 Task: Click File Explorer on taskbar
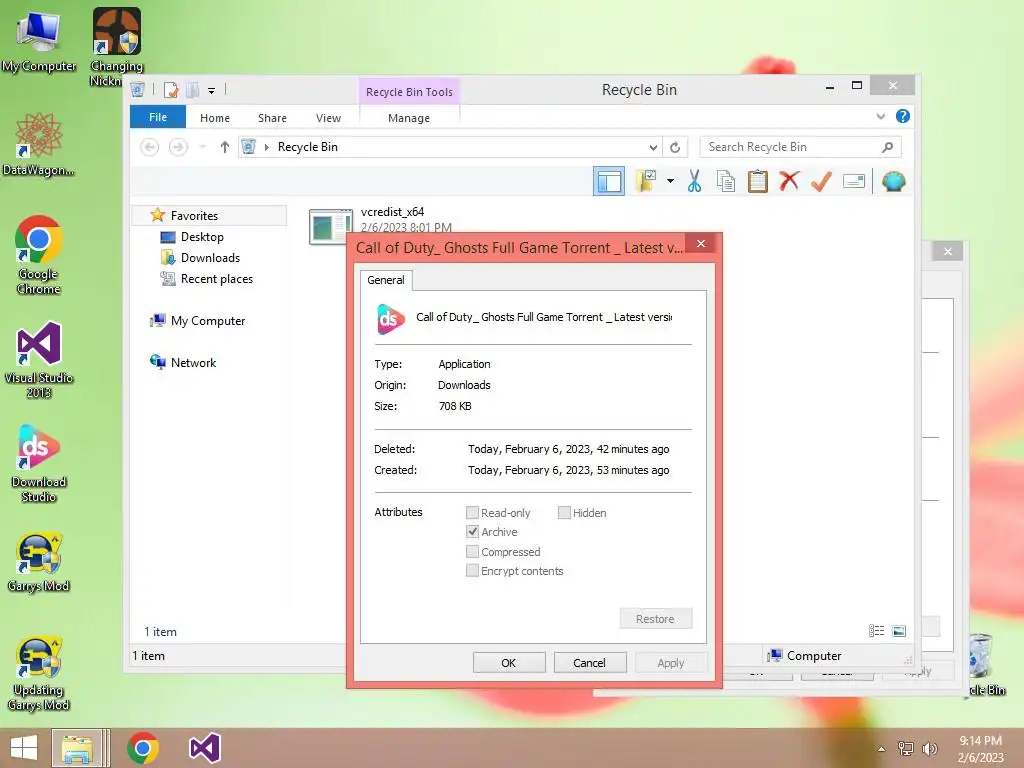coord(77,748)
